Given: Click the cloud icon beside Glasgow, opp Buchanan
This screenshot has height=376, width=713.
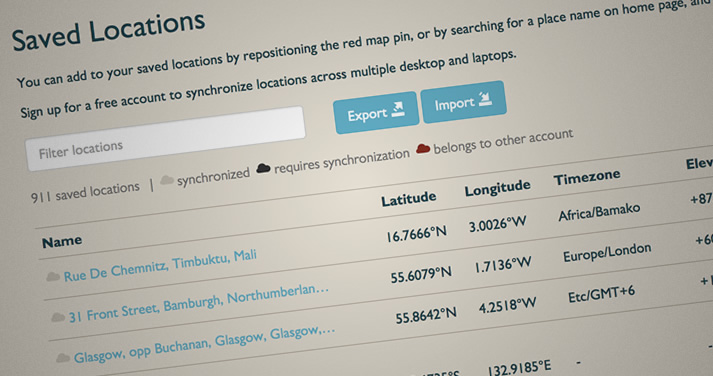Looking at the screenshot, I should click(x=63, y=358).
